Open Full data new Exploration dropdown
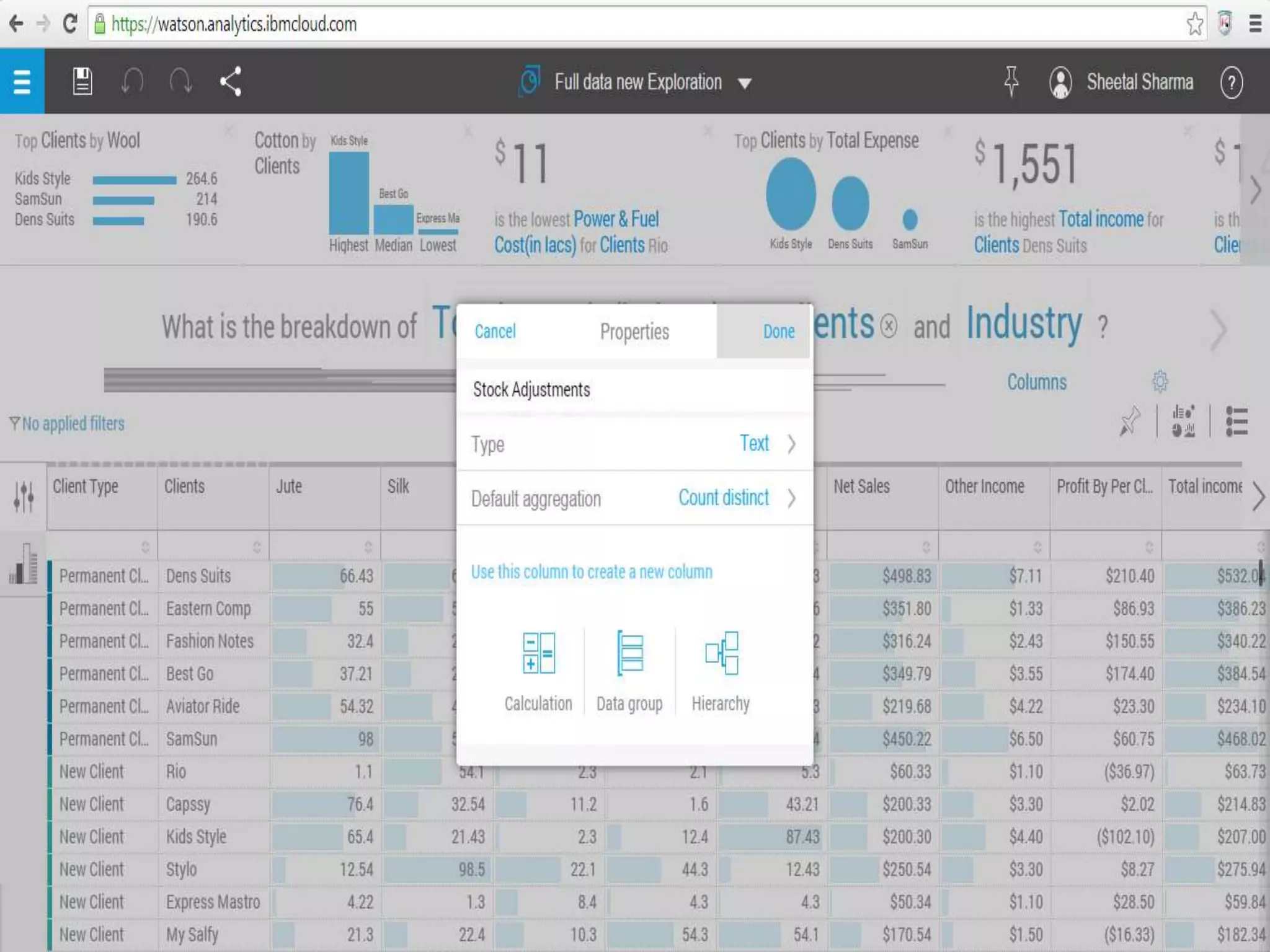1270x952 pixels. (745, 83)
